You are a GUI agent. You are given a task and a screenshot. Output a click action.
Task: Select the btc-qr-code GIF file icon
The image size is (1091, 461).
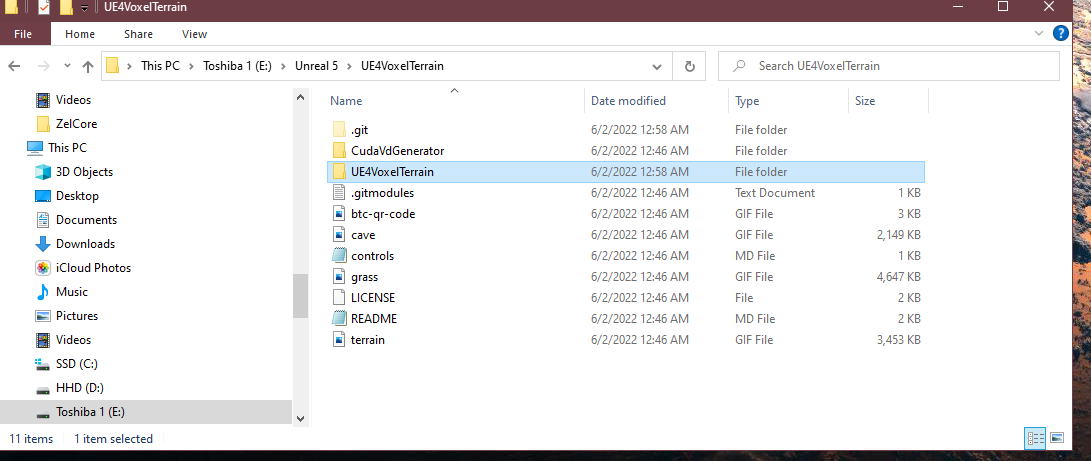[x=339, y=213]
